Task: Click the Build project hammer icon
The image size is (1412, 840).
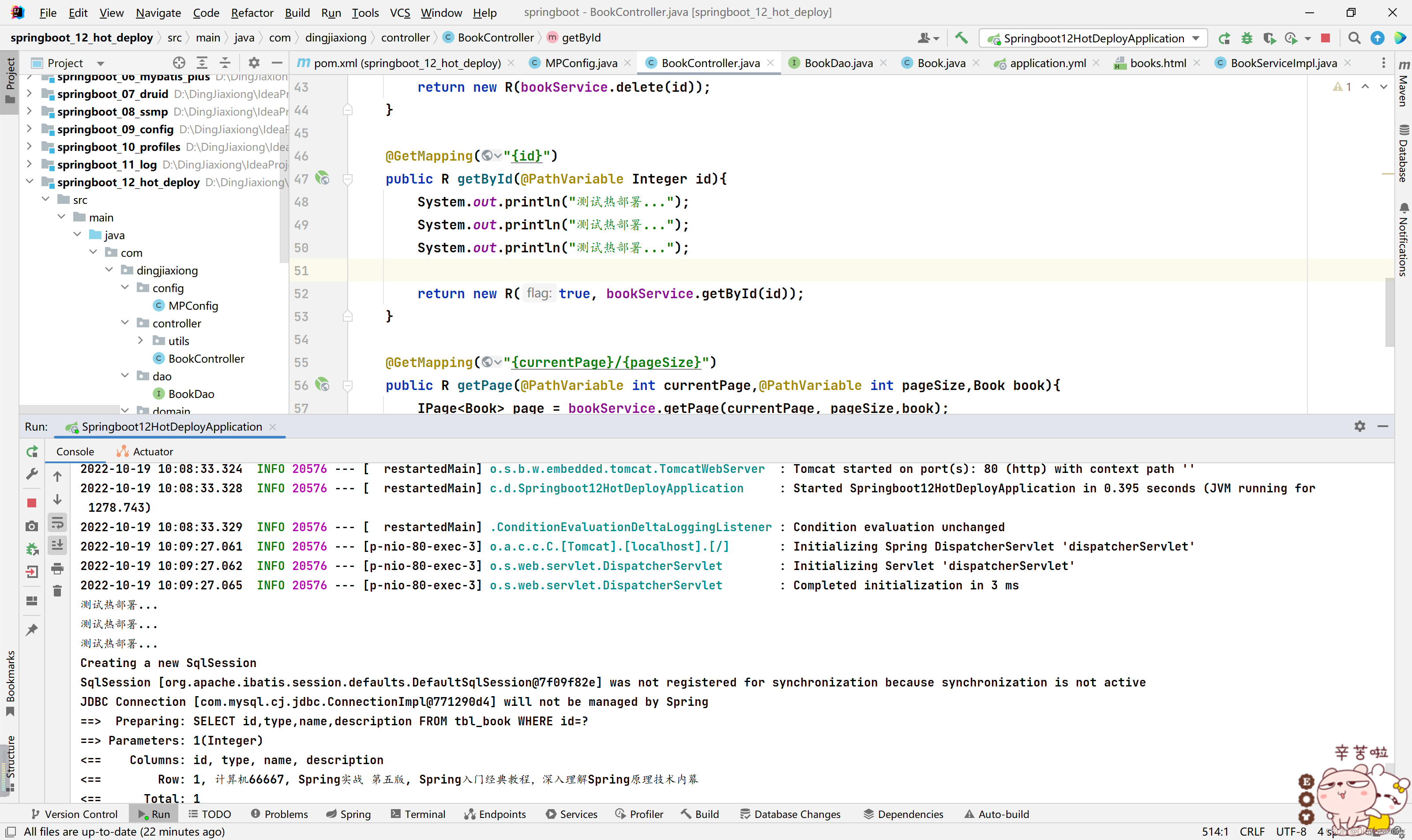Action: tap(961, 38)
